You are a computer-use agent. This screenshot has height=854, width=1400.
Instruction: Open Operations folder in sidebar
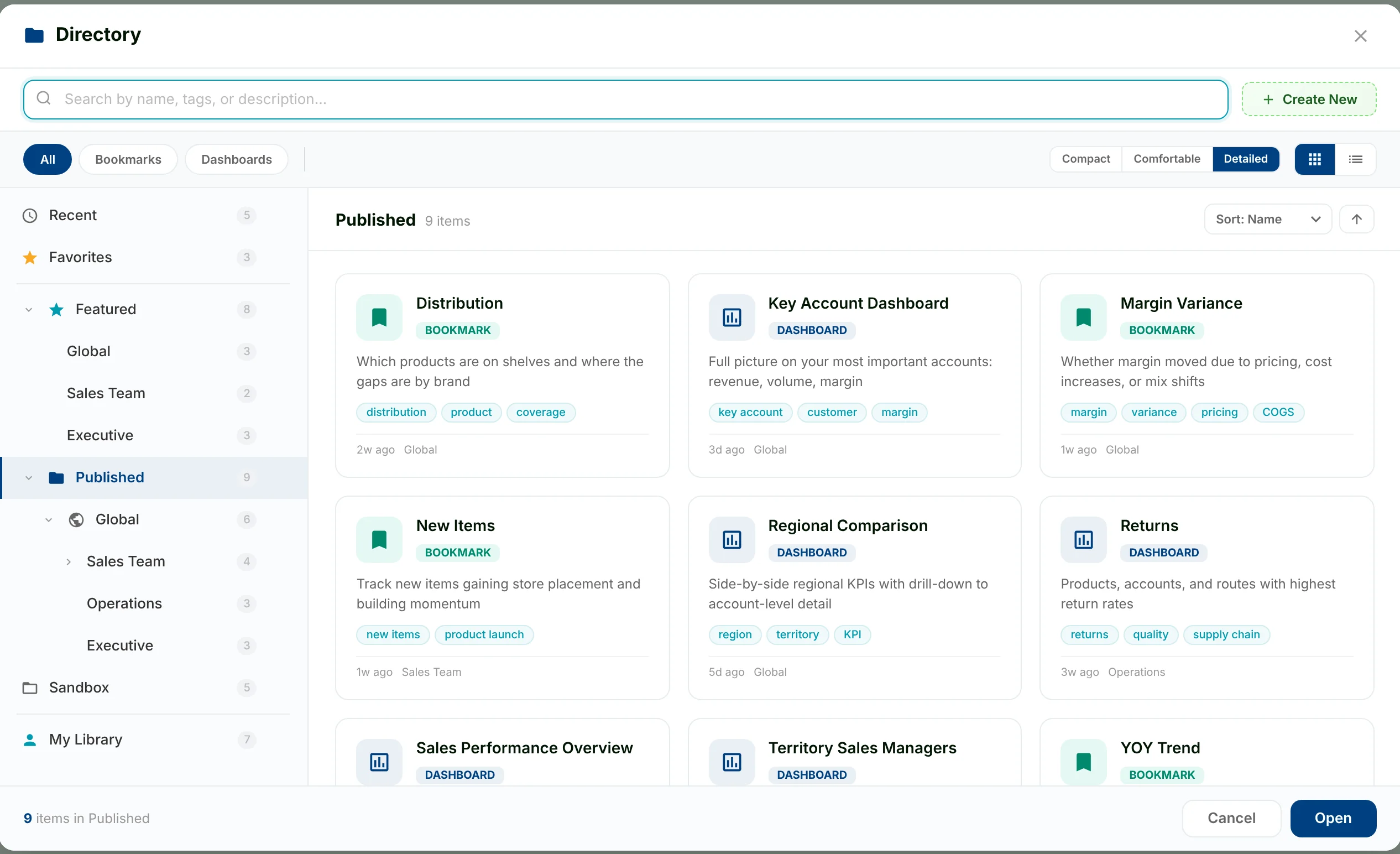coord(155,603)
